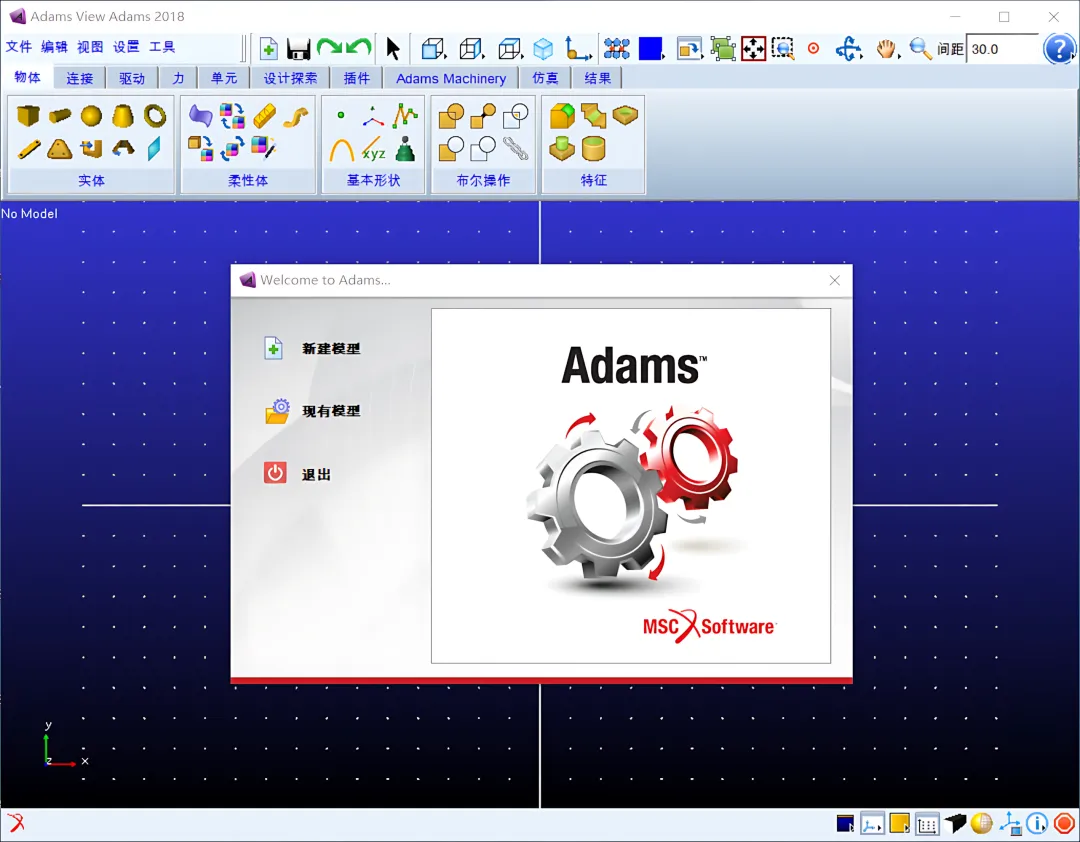
Task: Toggle the black perspective depth icon
Action: click(x=955, y=823)
